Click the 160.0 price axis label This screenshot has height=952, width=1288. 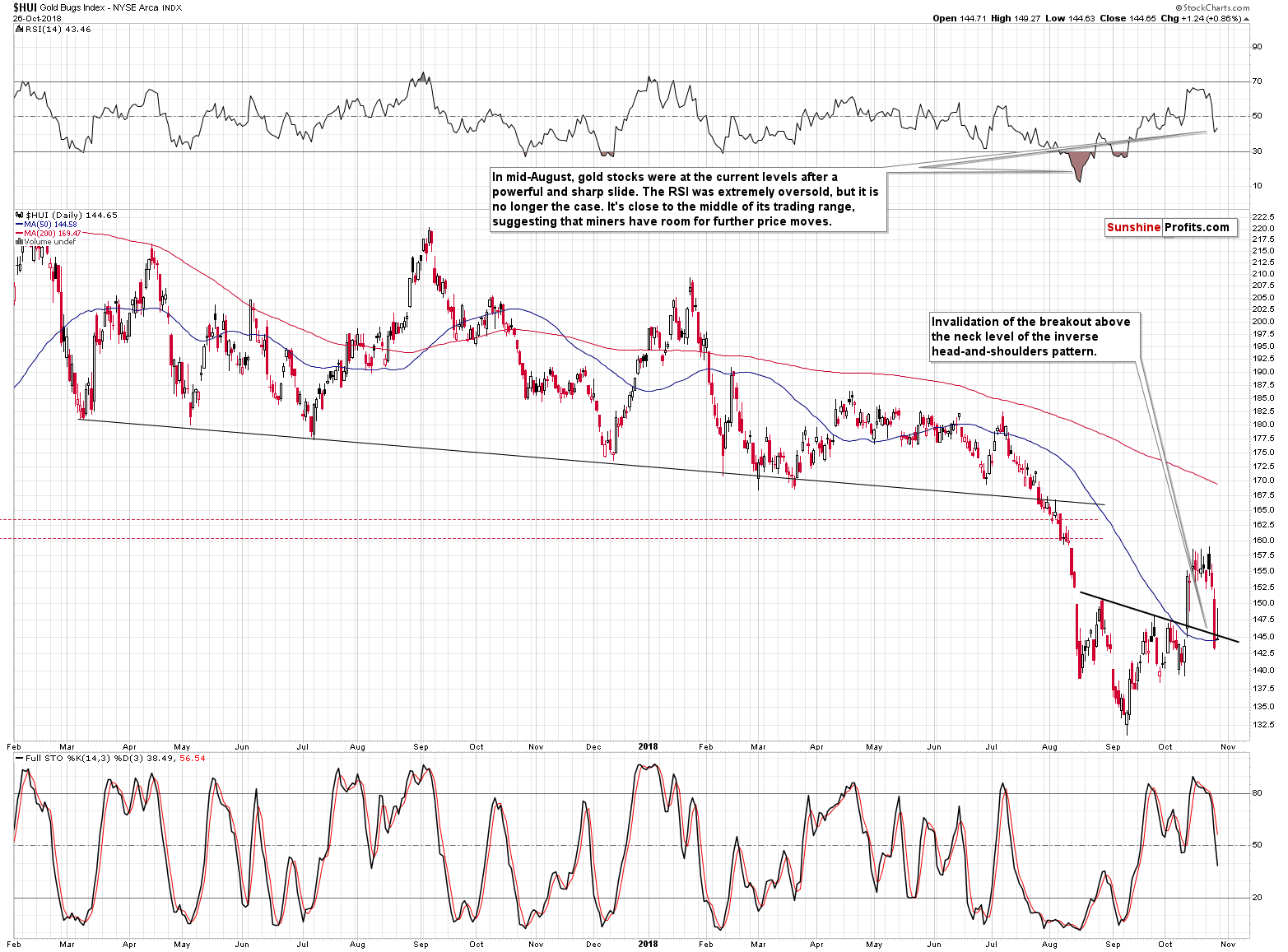(1263, 541)
